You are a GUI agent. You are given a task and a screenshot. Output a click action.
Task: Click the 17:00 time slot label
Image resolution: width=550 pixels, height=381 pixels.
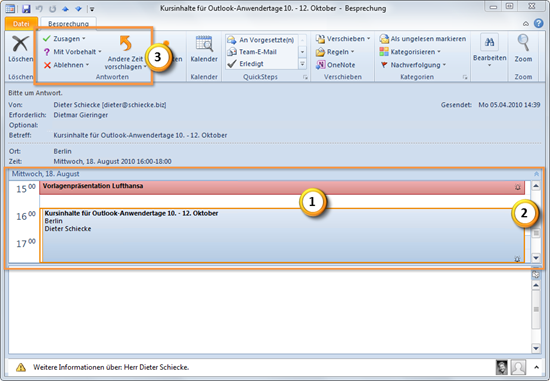click(26, 243)
